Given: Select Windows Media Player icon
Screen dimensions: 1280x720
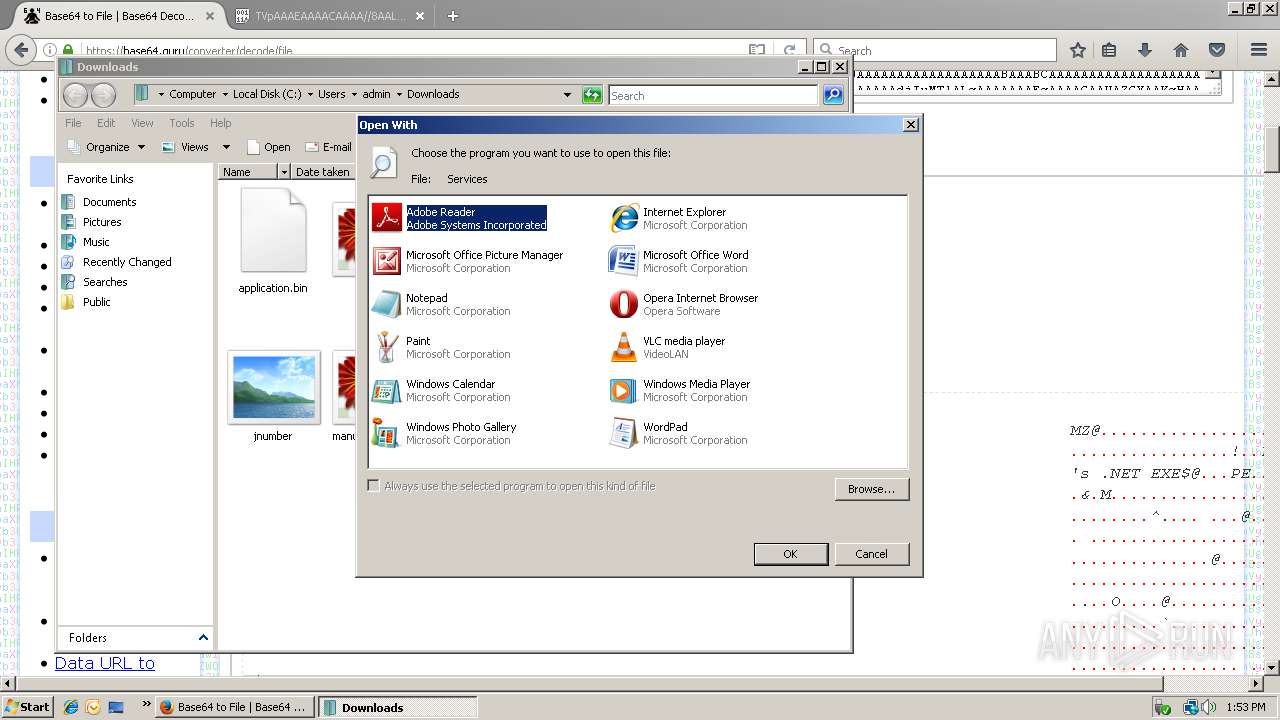Looking at the screenshot, I should pos(624,390).
